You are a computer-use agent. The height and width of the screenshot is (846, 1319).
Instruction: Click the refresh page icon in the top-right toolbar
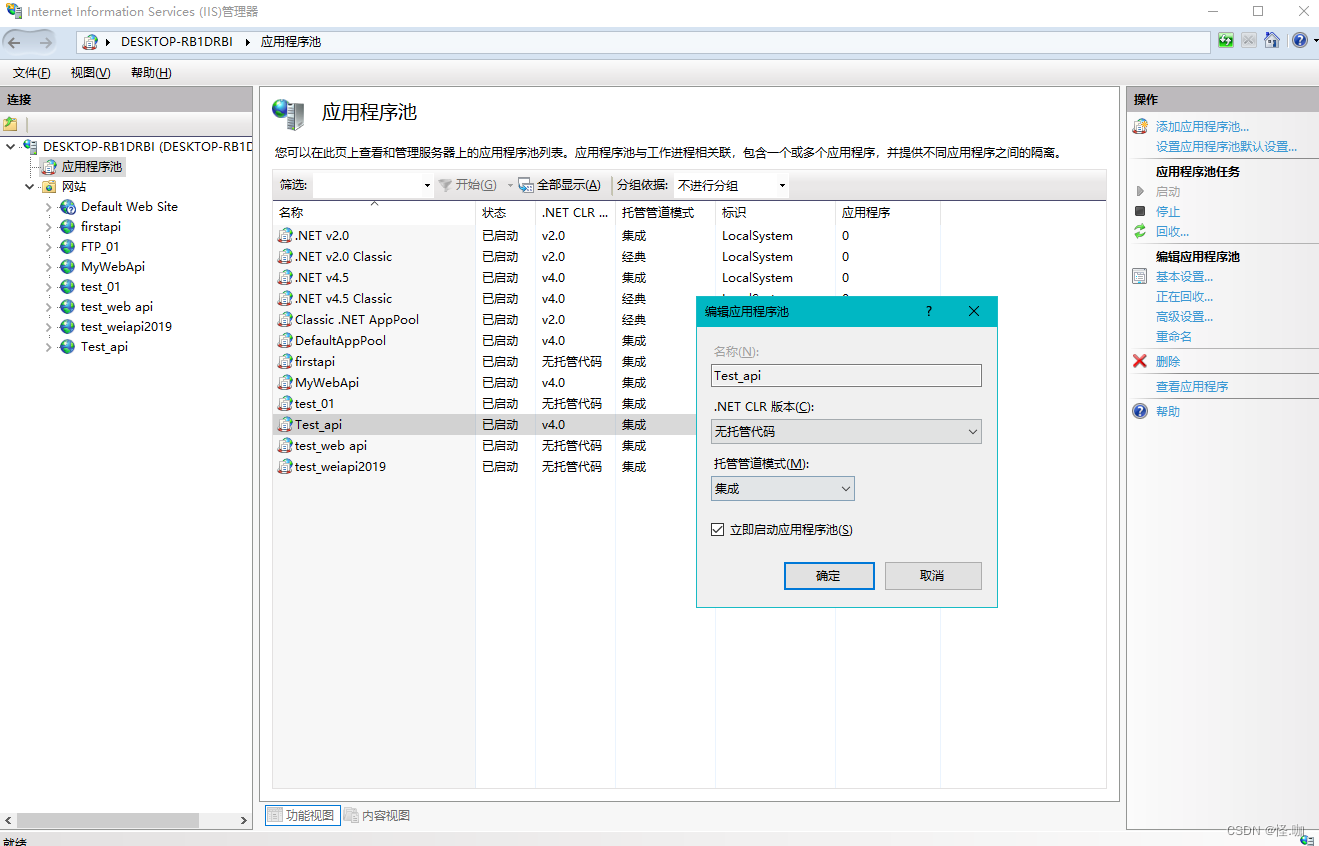(1226, 41)
